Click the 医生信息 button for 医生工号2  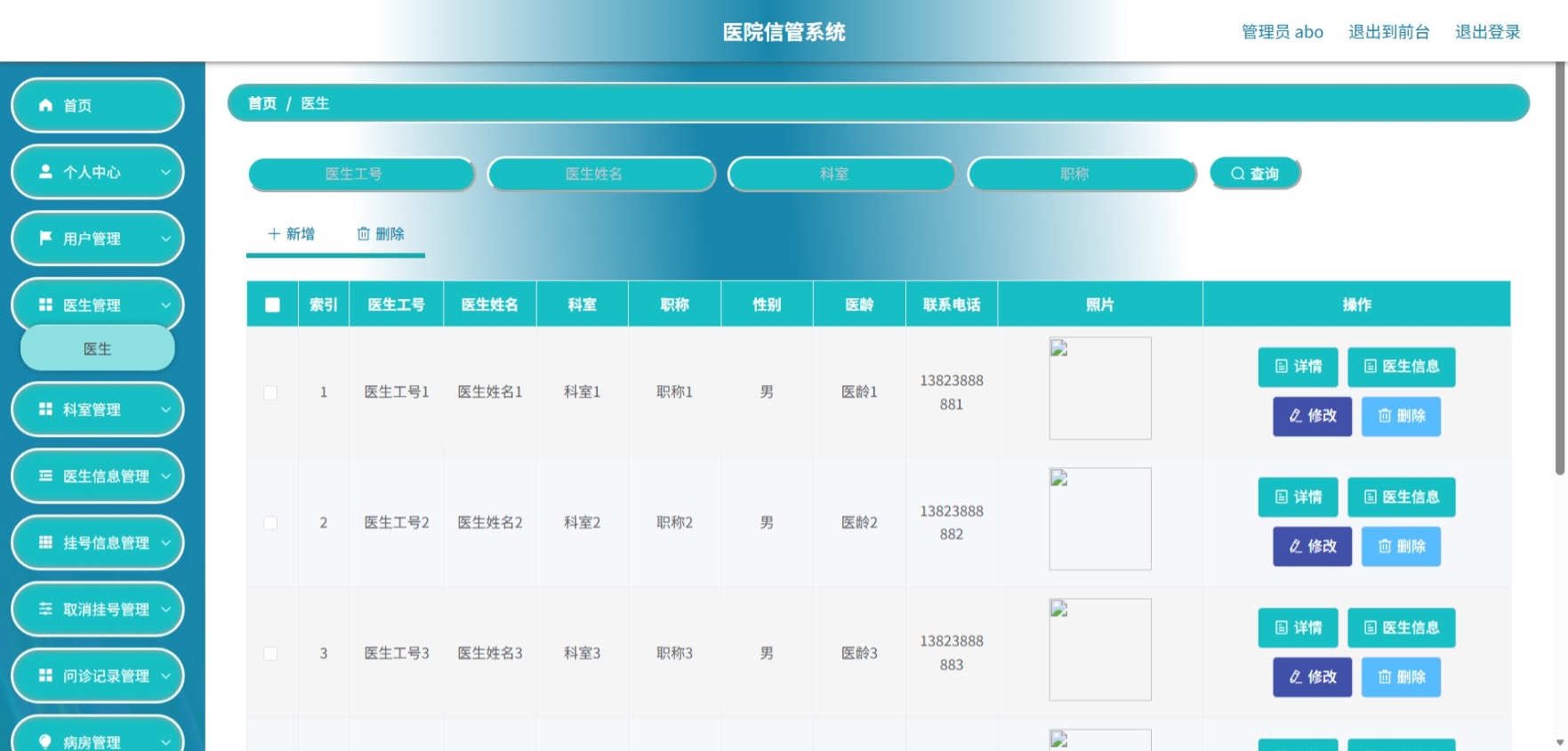coord(1402,497)
